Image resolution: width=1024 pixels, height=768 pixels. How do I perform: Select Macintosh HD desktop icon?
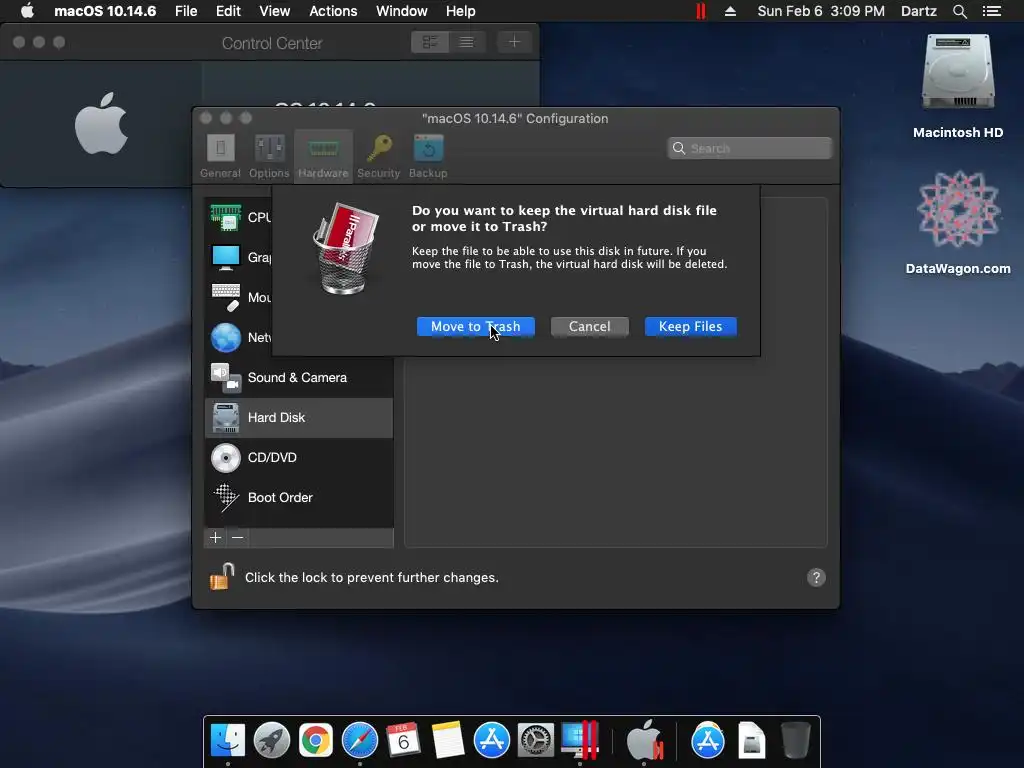click(x=958, y=86)
